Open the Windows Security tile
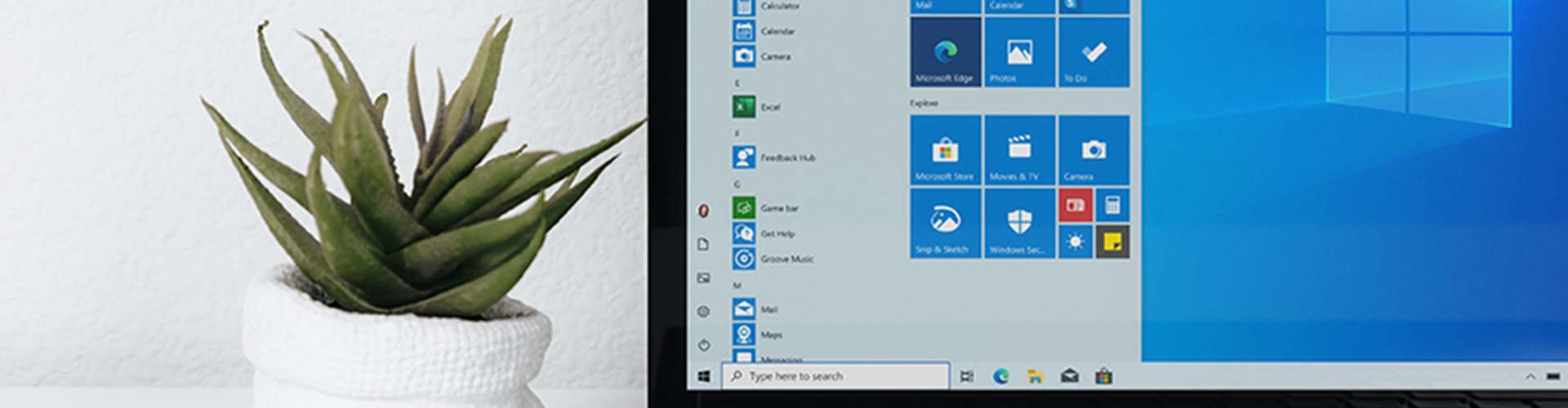The height and width of the screenshot is (408, 1568). click(1019, 224)
